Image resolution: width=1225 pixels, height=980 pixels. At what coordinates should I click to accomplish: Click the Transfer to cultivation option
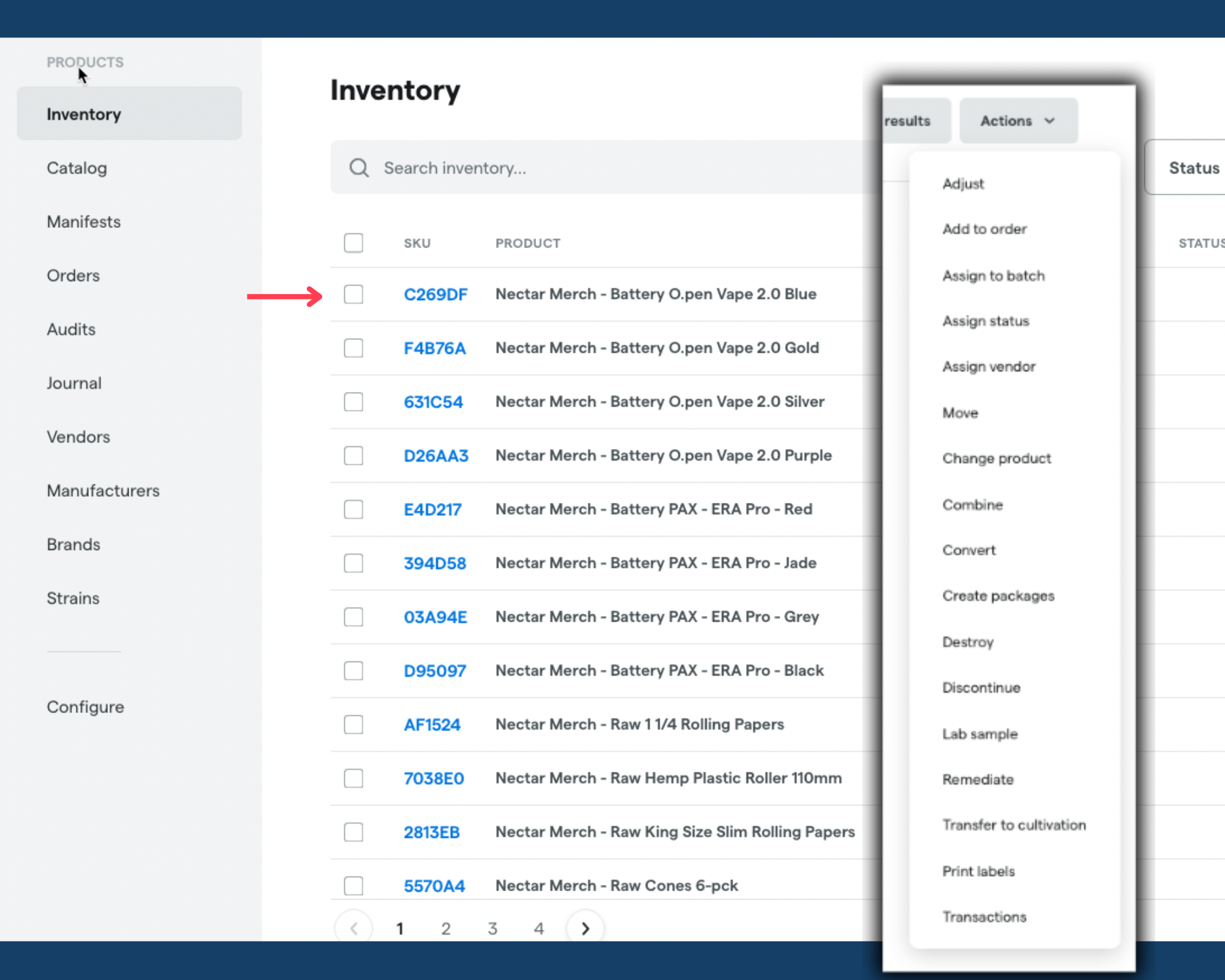tap(1012, 825)
